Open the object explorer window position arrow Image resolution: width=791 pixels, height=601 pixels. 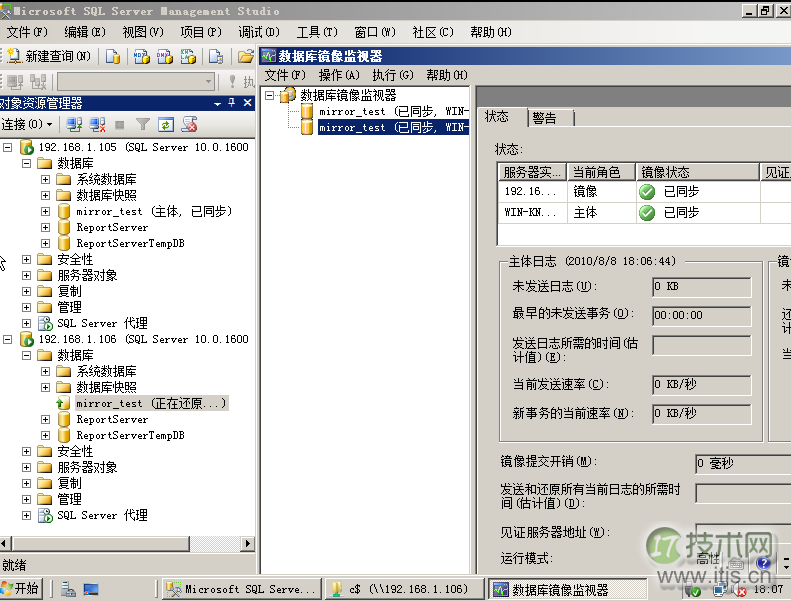pos(217,103)
